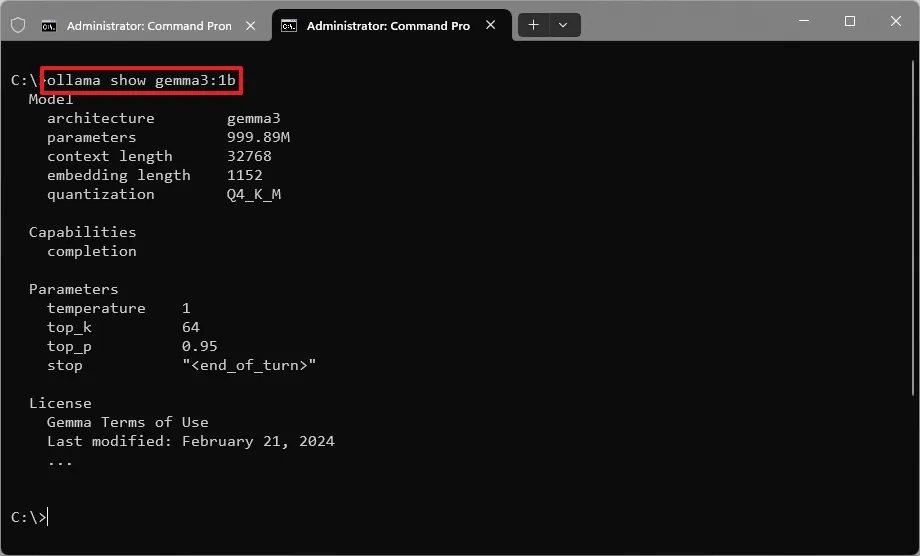Screen dimensions: 920x556
Task: Close the Terminal window
Action: [895, 21]
